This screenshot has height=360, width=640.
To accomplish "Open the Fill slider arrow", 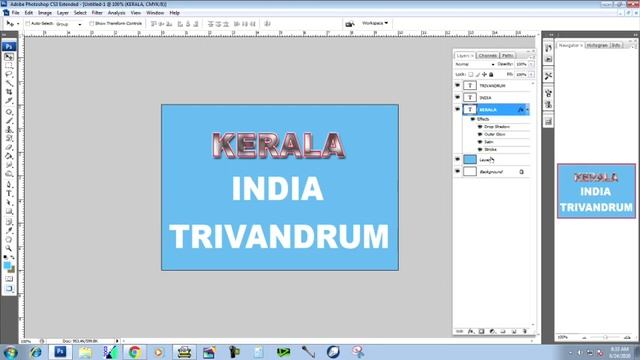I will click(531, 75).
